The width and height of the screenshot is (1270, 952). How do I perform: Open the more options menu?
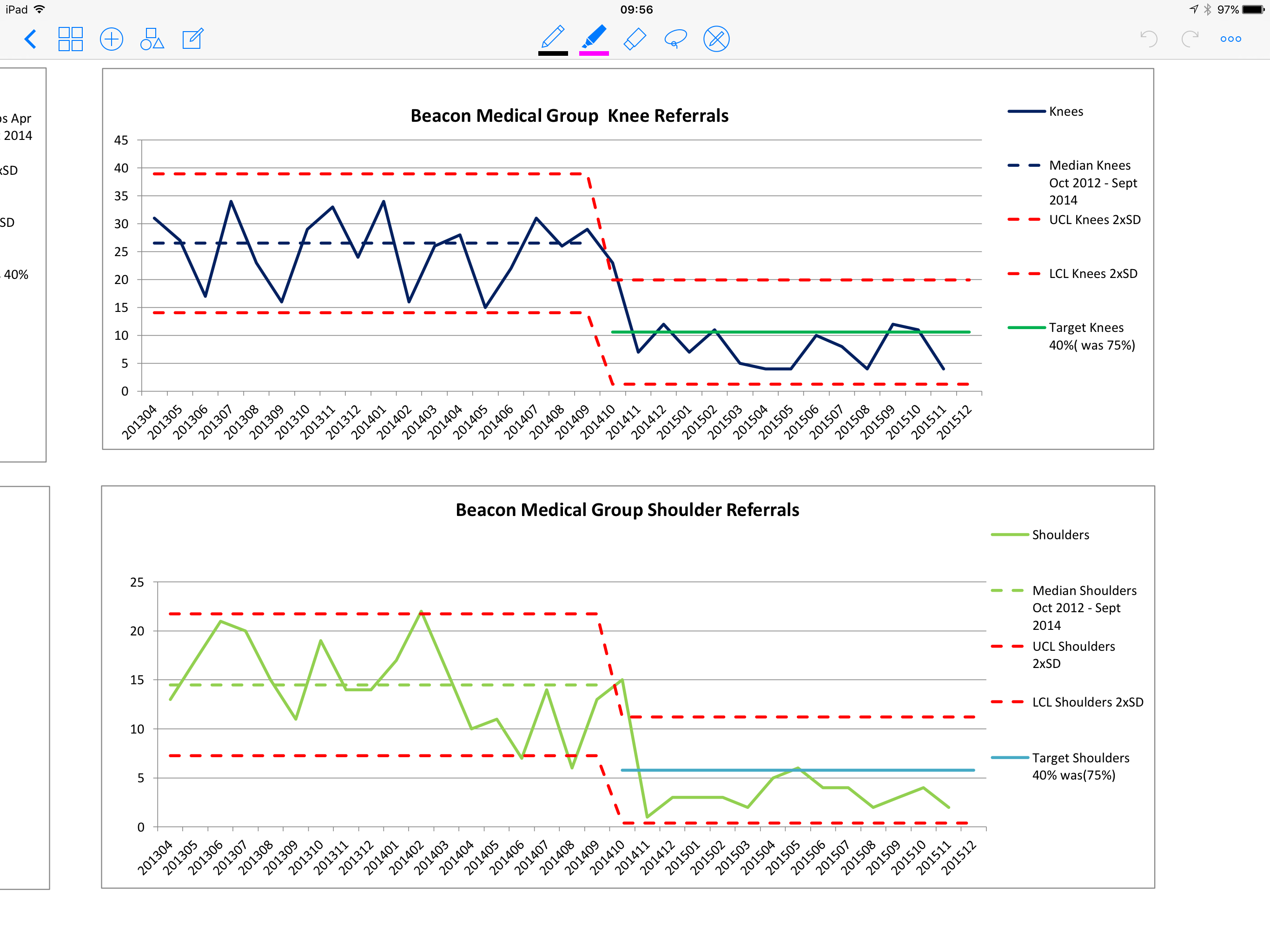1230,39
